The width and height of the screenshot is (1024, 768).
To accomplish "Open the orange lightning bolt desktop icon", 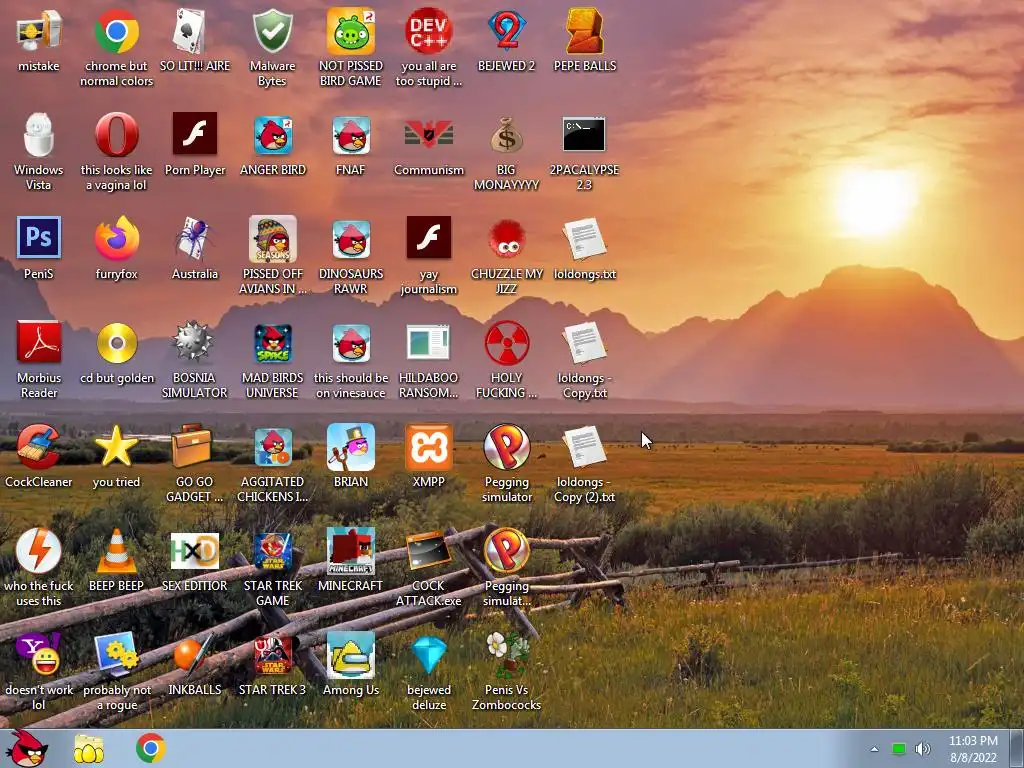I will (x=39, y=551).
